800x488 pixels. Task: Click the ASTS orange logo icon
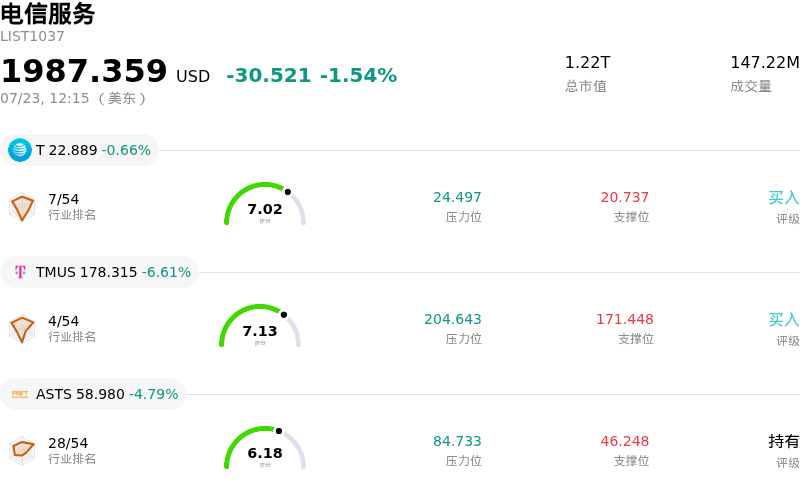[x=20, y=394]
